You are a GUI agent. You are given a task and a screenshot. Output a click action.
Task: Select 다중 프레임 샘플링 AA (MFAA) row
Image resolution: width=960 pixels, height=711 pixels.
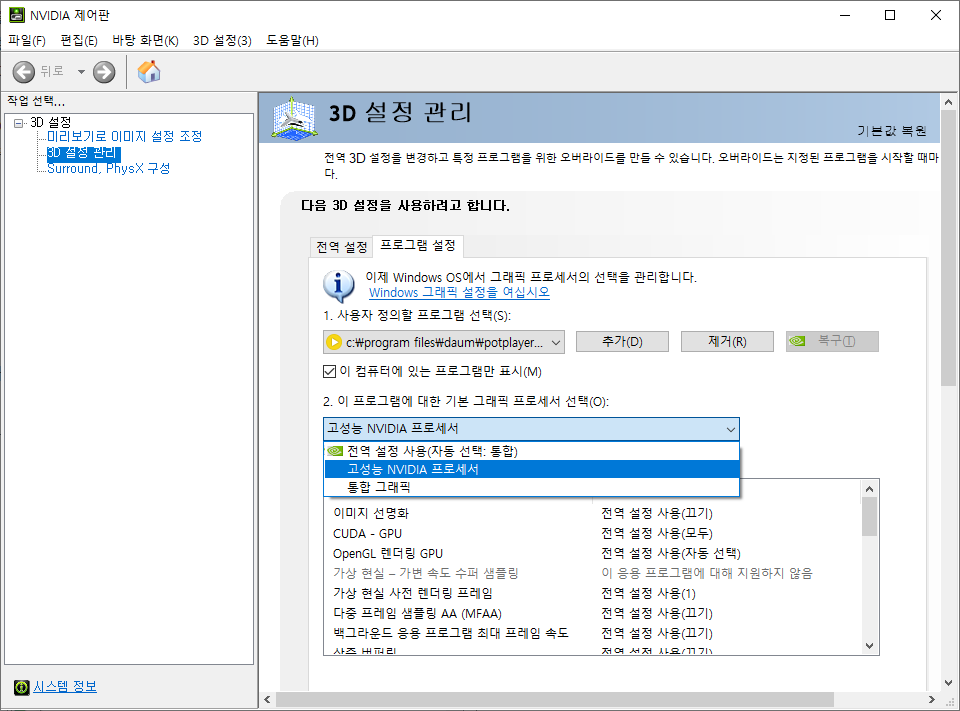pos(591,614)
